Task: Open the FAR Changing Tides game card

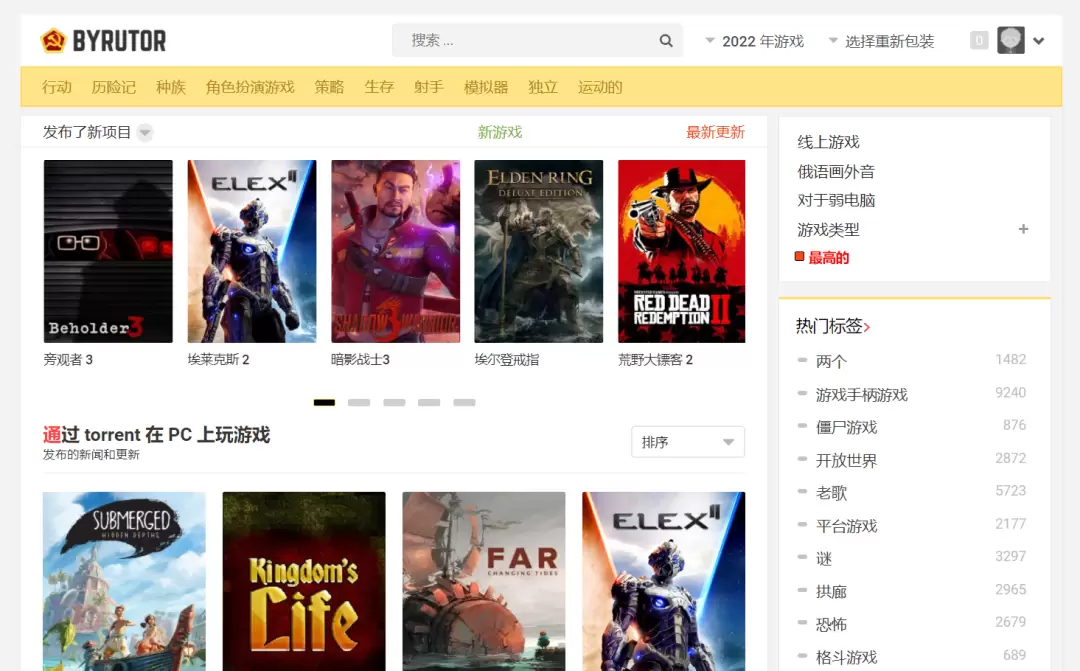Action: pos(484,581)
